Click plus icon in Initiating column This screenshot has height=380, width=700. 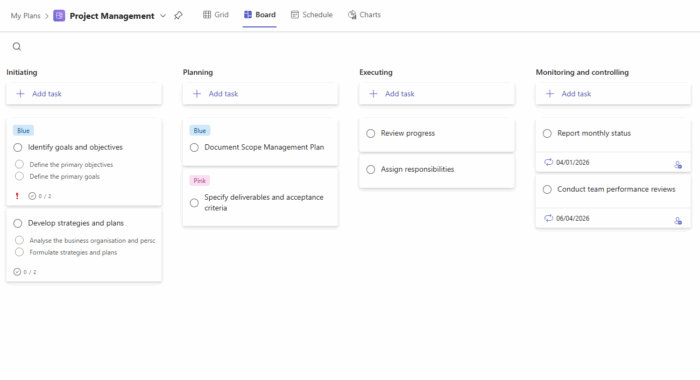pos(20,94)
